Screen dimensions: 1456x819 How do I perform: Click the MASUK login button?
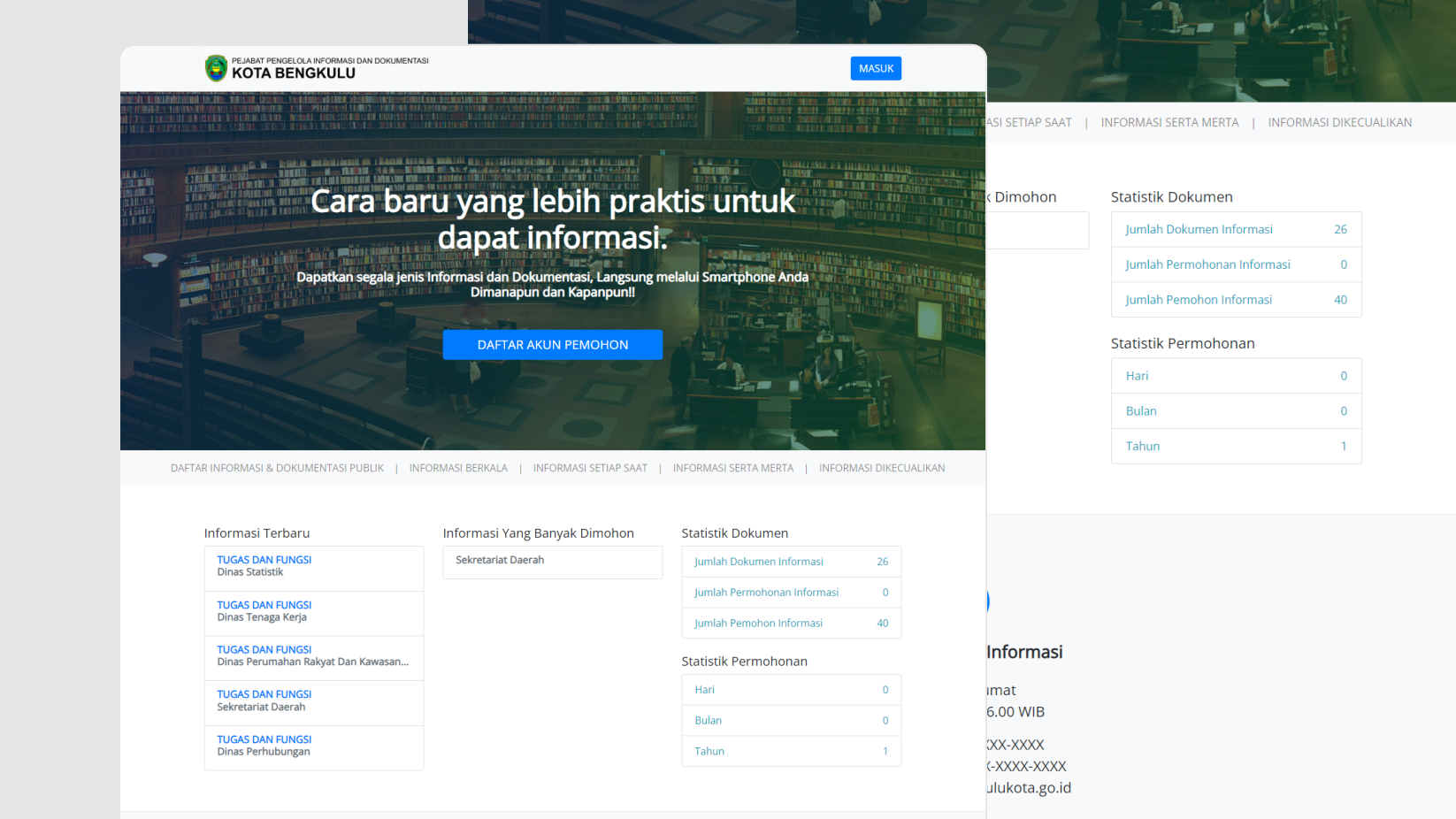(x=876, y=68)
